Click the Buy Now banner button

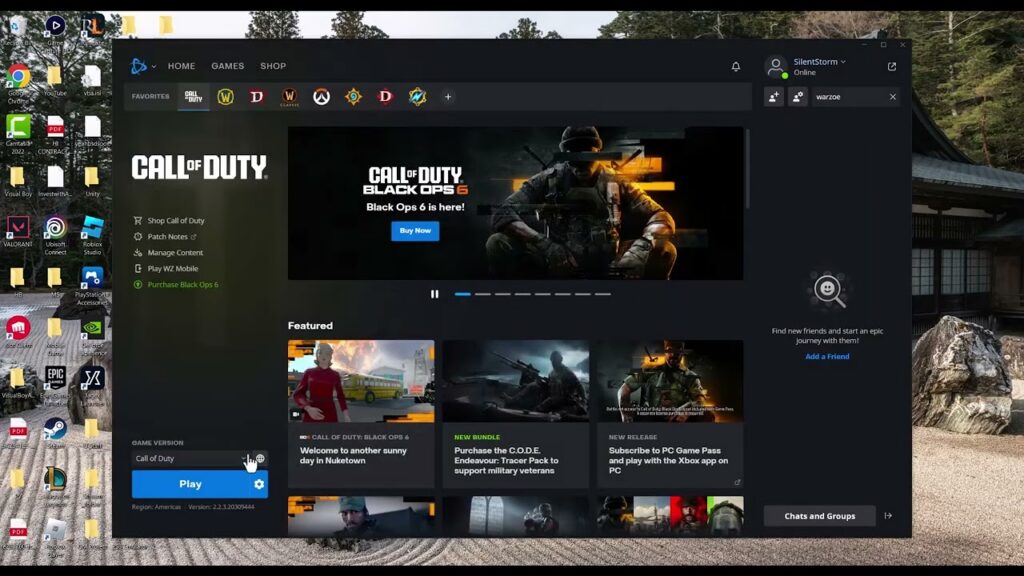pyautogui.click(x=415, y=231)
